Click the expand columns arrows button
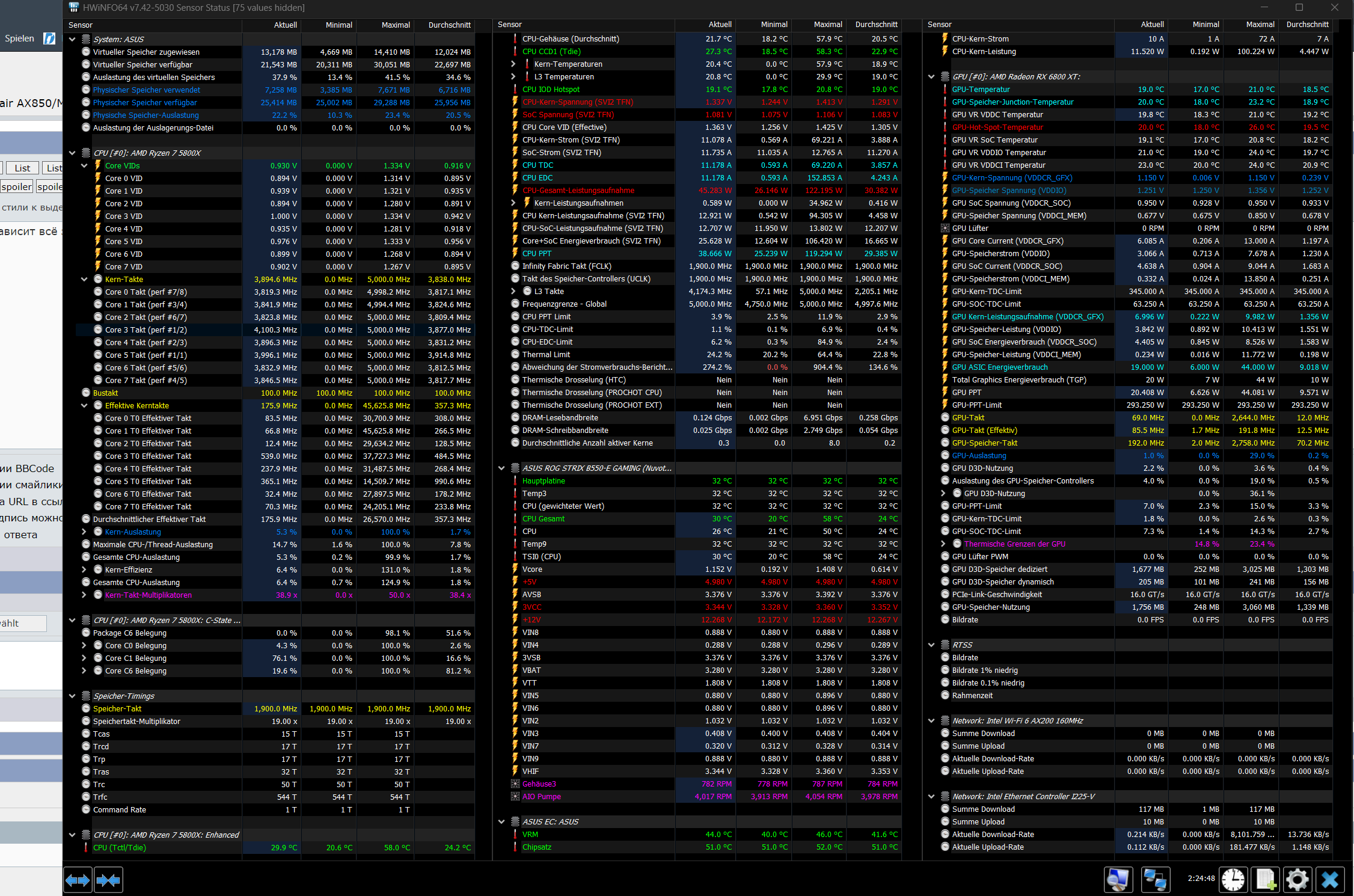Viewport: 1354px width, 896px height. tap(78, 880)
